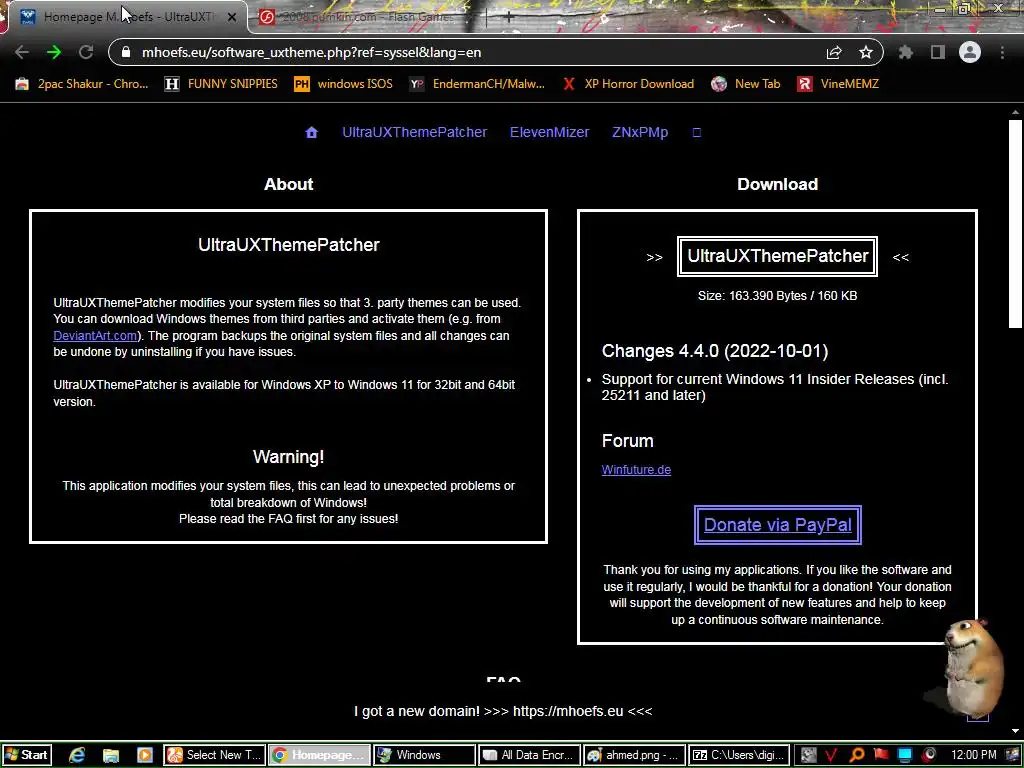1024x768 pixels.
Task: Open the Chrome three-dot menu
Action: click(x=1002, y=52)
